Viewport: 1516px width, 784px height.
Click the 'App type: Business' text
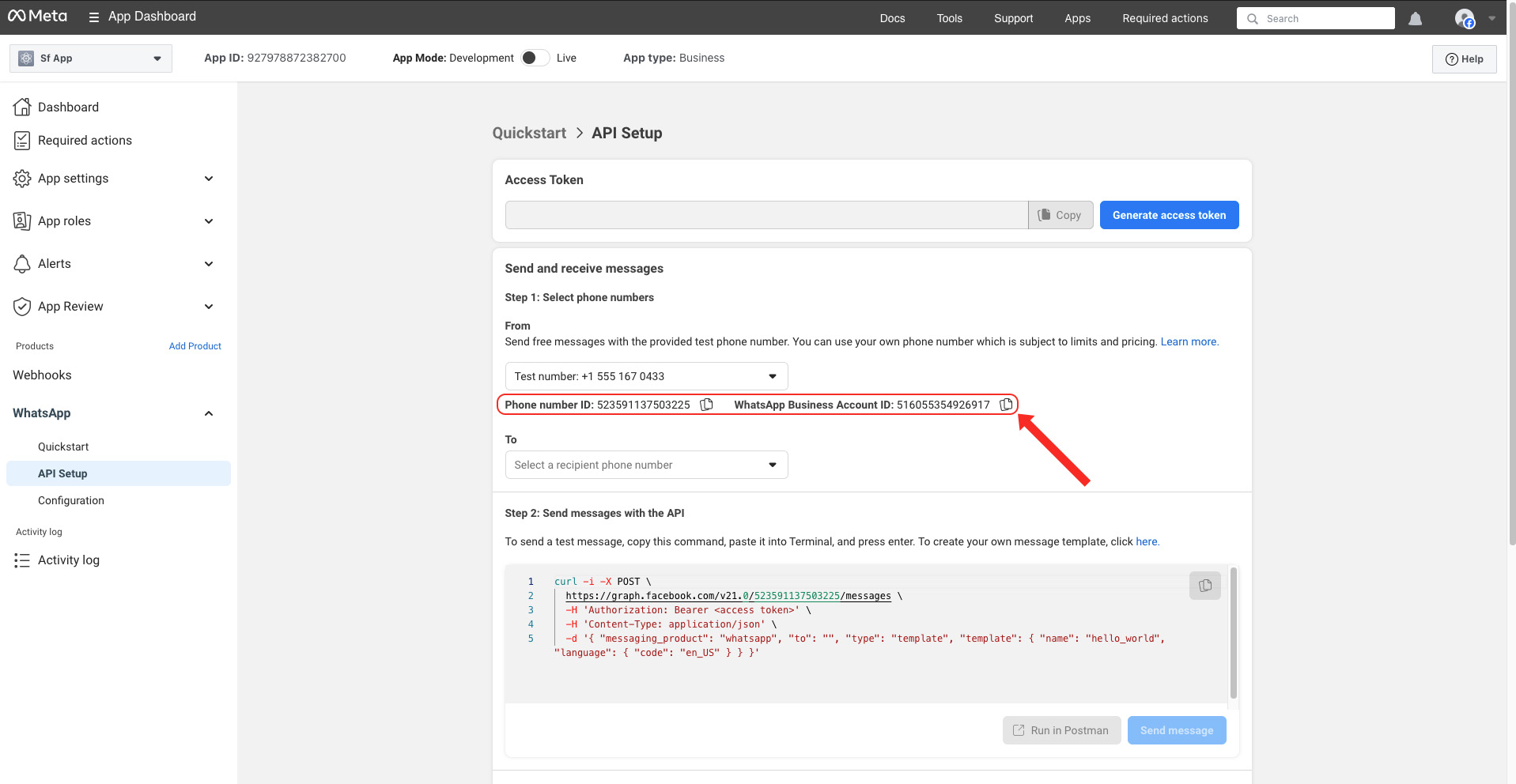tap(674, 58)
